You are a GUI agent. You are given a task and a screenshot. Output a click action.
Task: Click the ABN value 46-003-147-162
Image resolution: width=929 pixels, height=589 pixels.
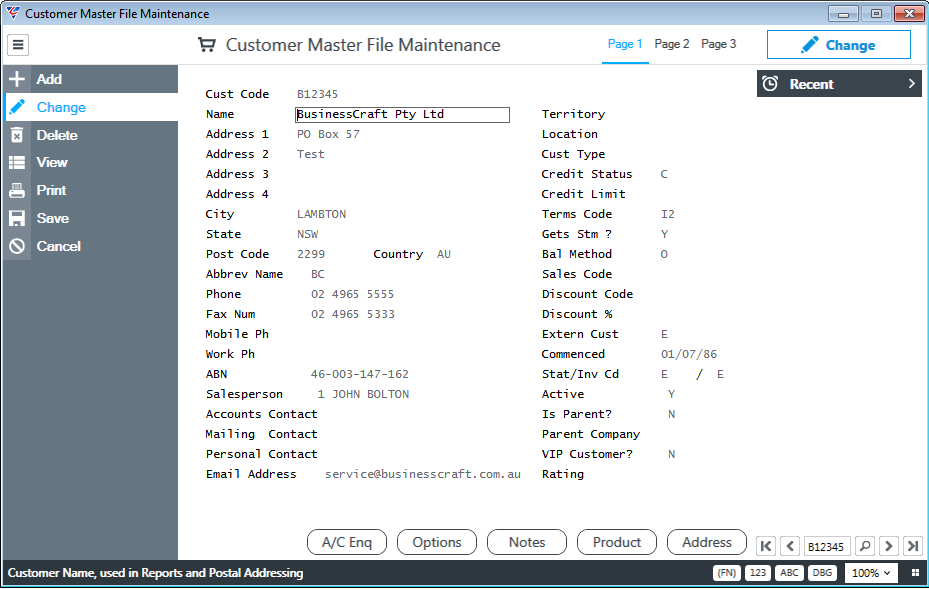pos(360,374)
